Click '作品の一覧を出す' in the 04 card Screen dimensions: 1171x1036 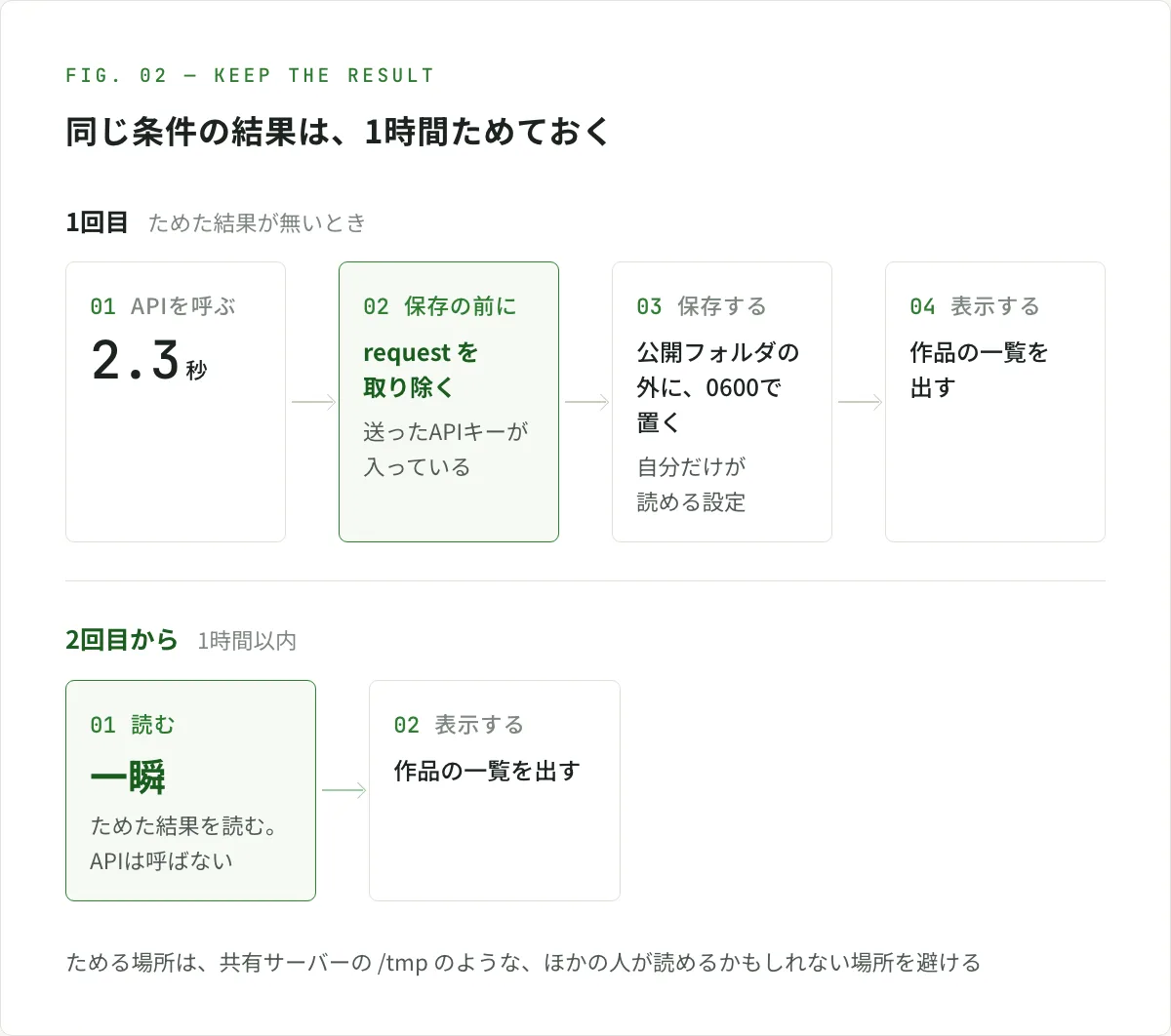click(979, 370)
